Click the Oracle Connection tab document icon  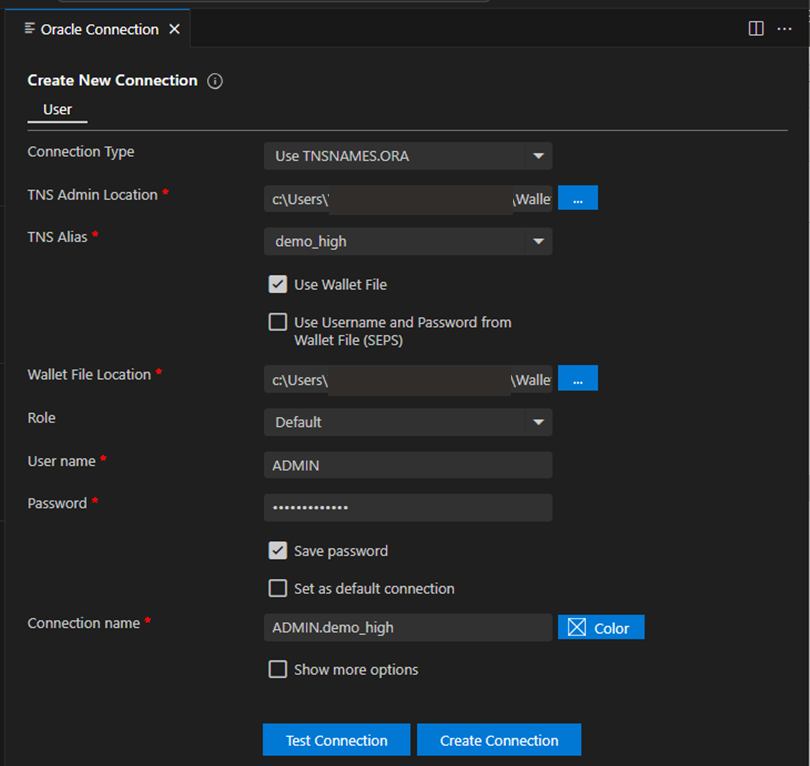point(30,29)
